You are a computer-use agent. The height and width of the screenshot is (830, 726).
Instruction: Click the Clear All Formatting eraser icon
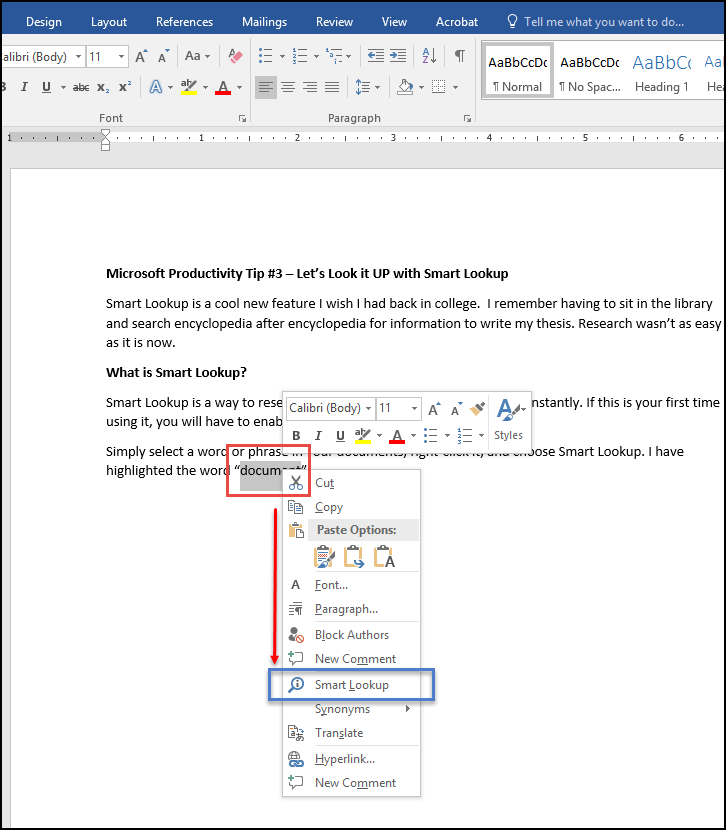pyautogui.click(x=235, y=56)
